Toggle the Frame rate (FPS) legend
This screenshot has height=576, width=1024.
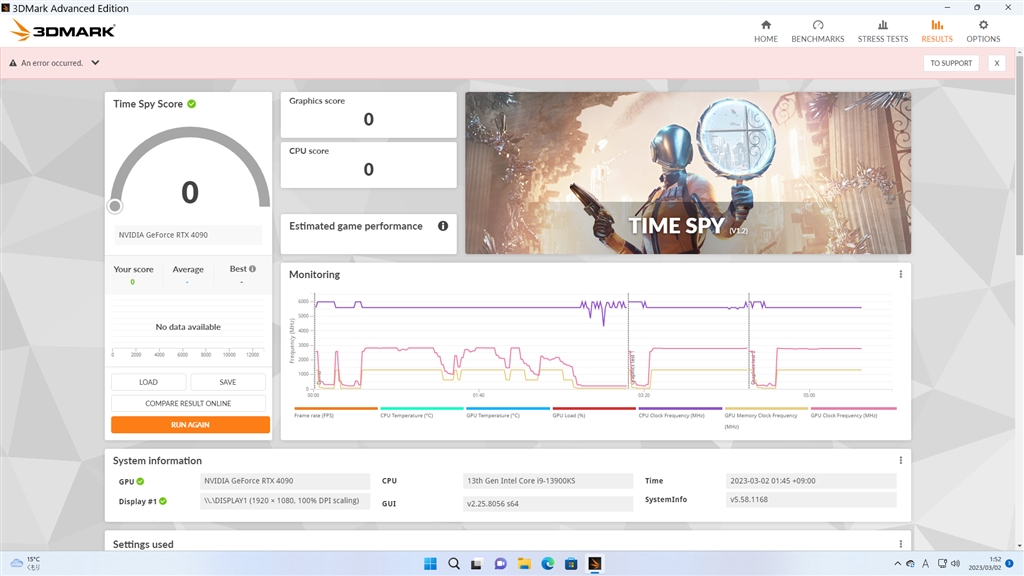336,412
